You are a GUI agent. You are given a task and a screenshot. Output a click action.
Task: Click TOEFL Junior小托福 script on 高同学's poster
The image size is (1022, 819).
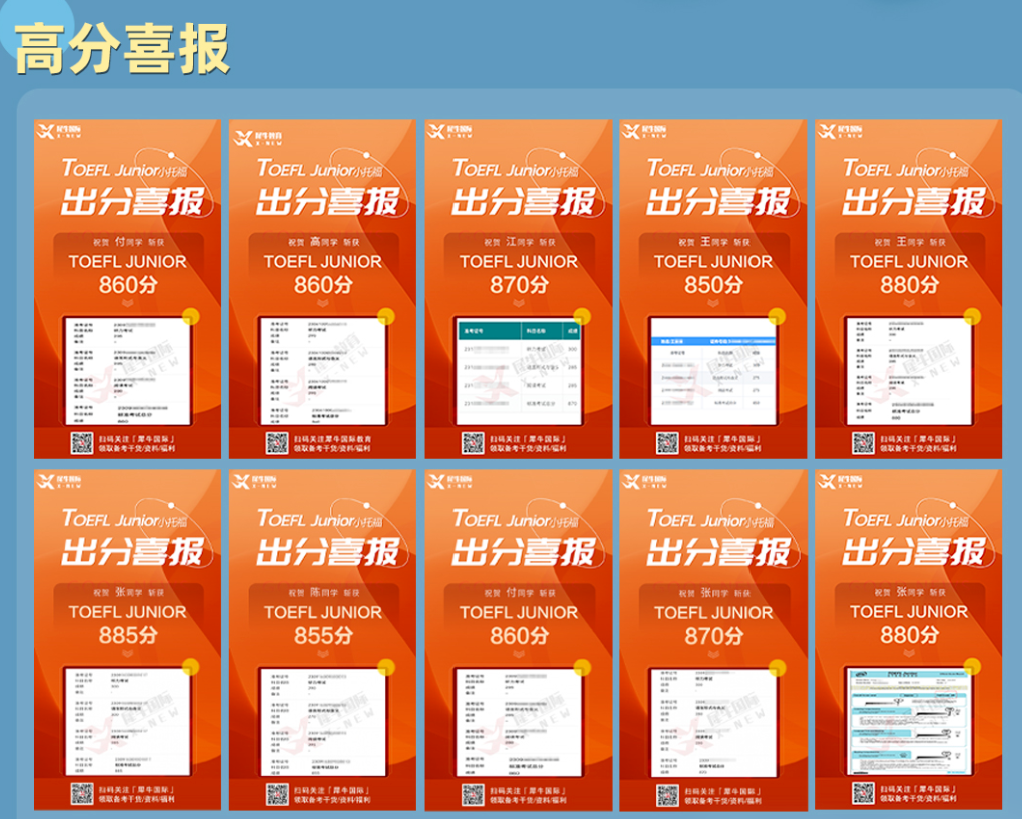coord(319,169)
